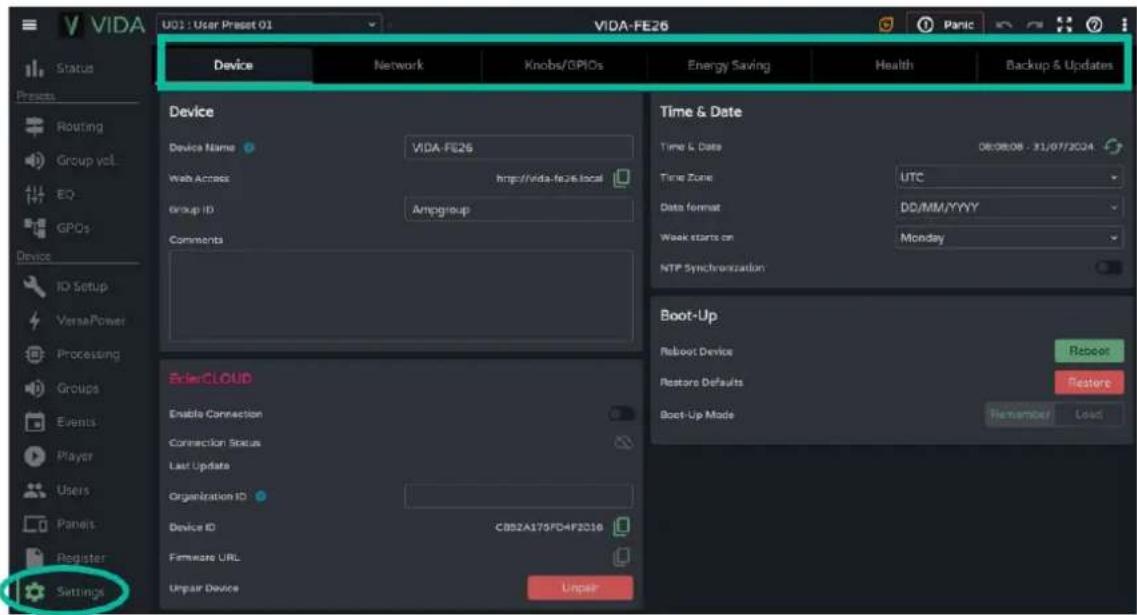This screenshot has height=615, width=1137.
Task: Open Processing in the sidebar
Action: (x=72, y=354)
